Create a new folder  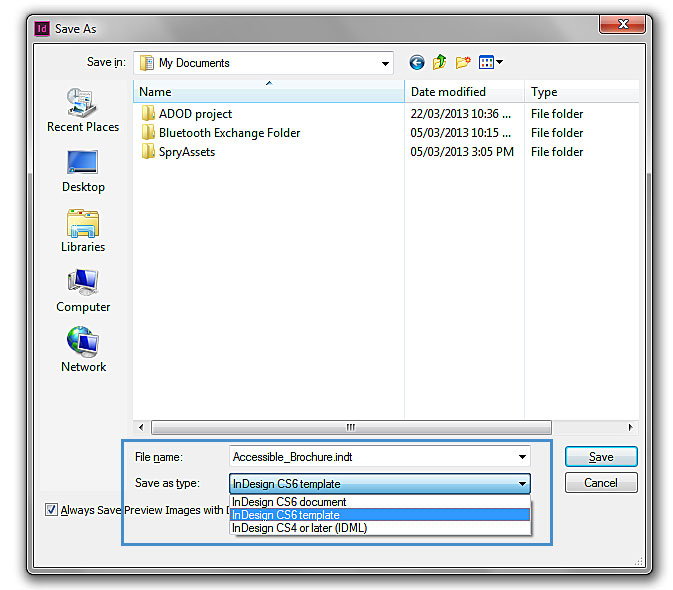463,63
